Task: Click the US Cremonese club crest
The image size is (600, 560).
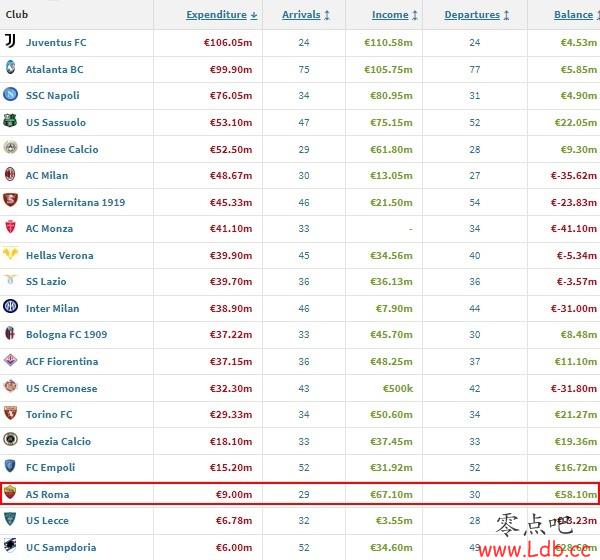Action: tap(10, 386)
